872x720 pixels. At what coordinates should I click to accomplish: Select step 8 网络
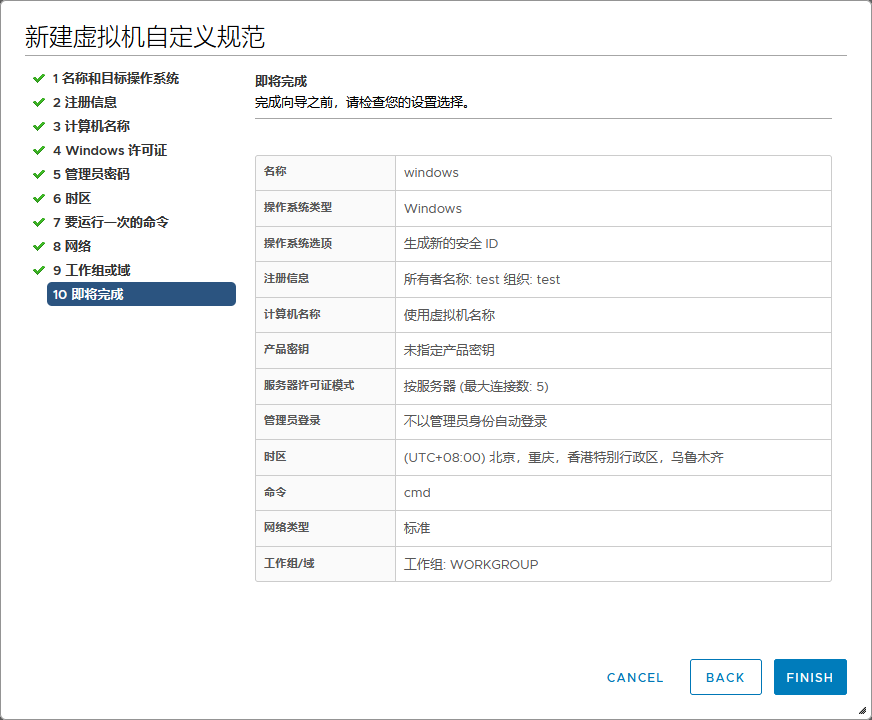(x=72, y=246)
